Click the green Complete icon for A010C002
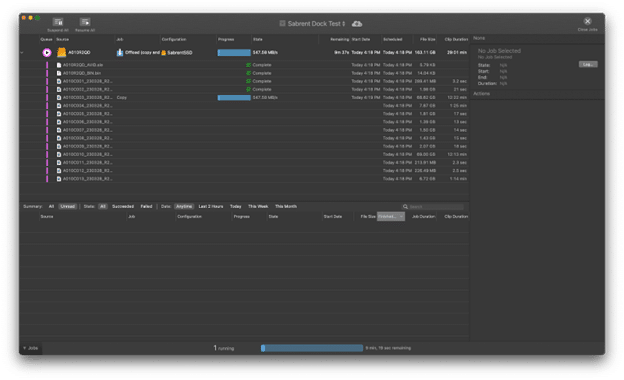The height and width of the screenshot is (380, 624). pos(248,90)
